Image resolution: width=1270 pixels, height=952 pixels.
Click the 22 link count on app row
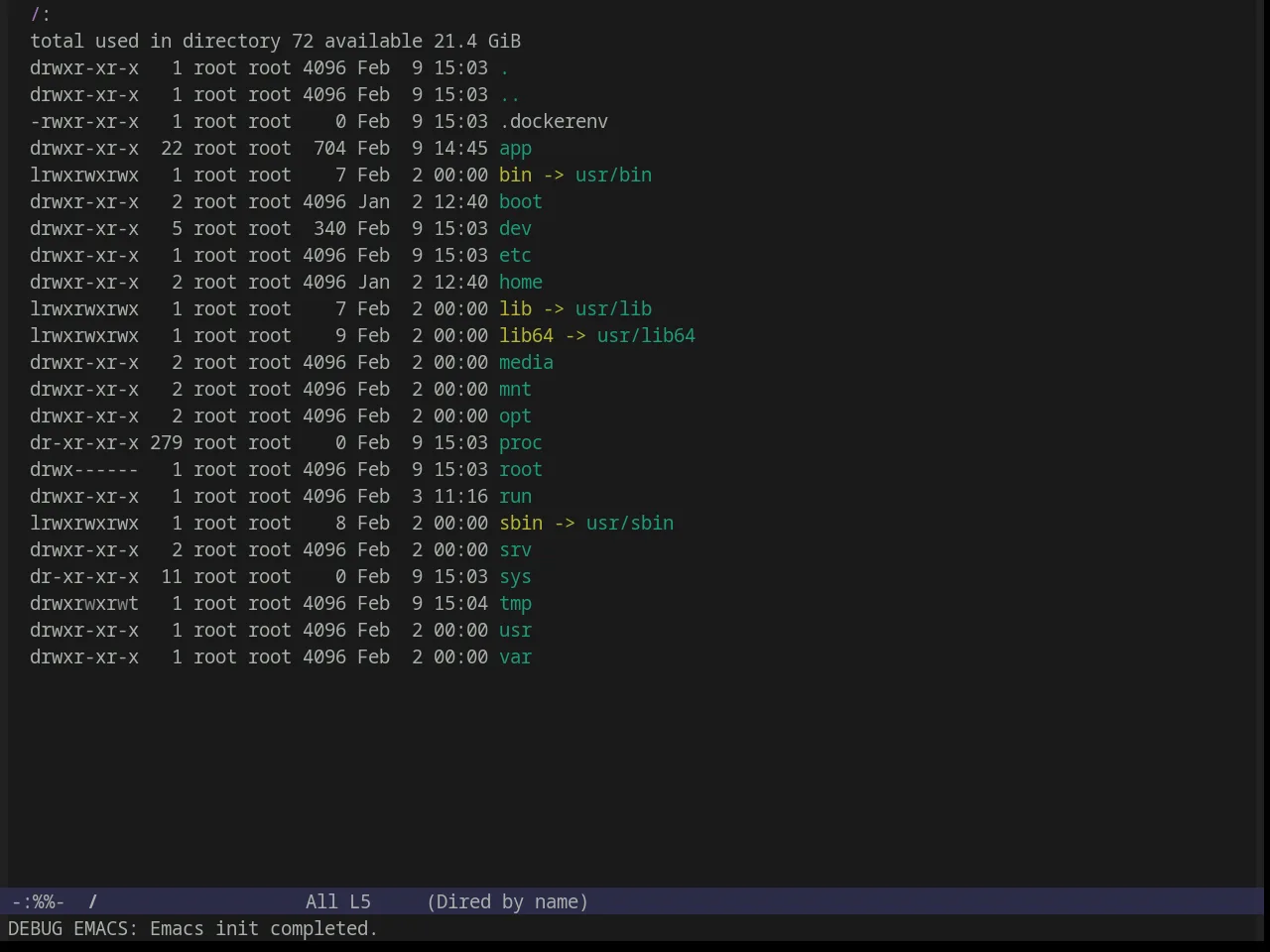coord(172,148)
